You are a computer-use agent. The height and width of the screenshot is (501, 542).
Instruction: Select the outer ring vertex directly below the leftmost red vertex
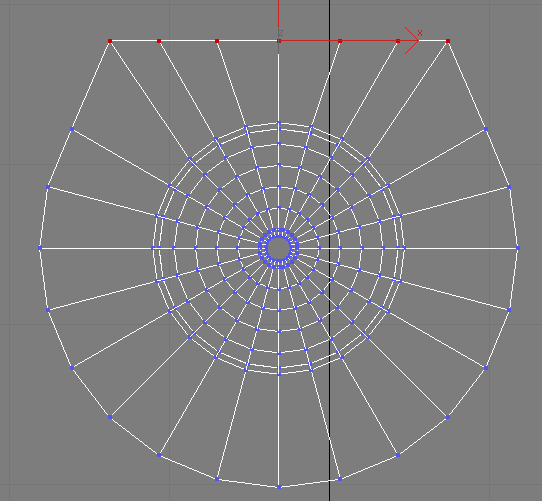(x=110, y=417)
